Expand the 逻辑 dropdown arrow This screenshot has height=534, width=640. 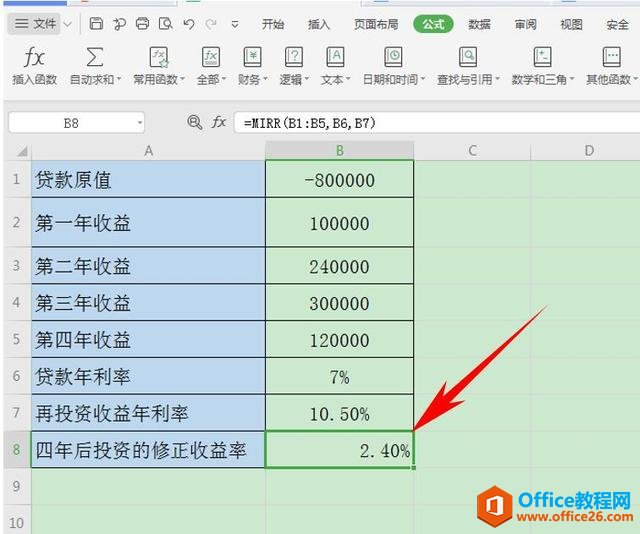click(x=307, y=79)
